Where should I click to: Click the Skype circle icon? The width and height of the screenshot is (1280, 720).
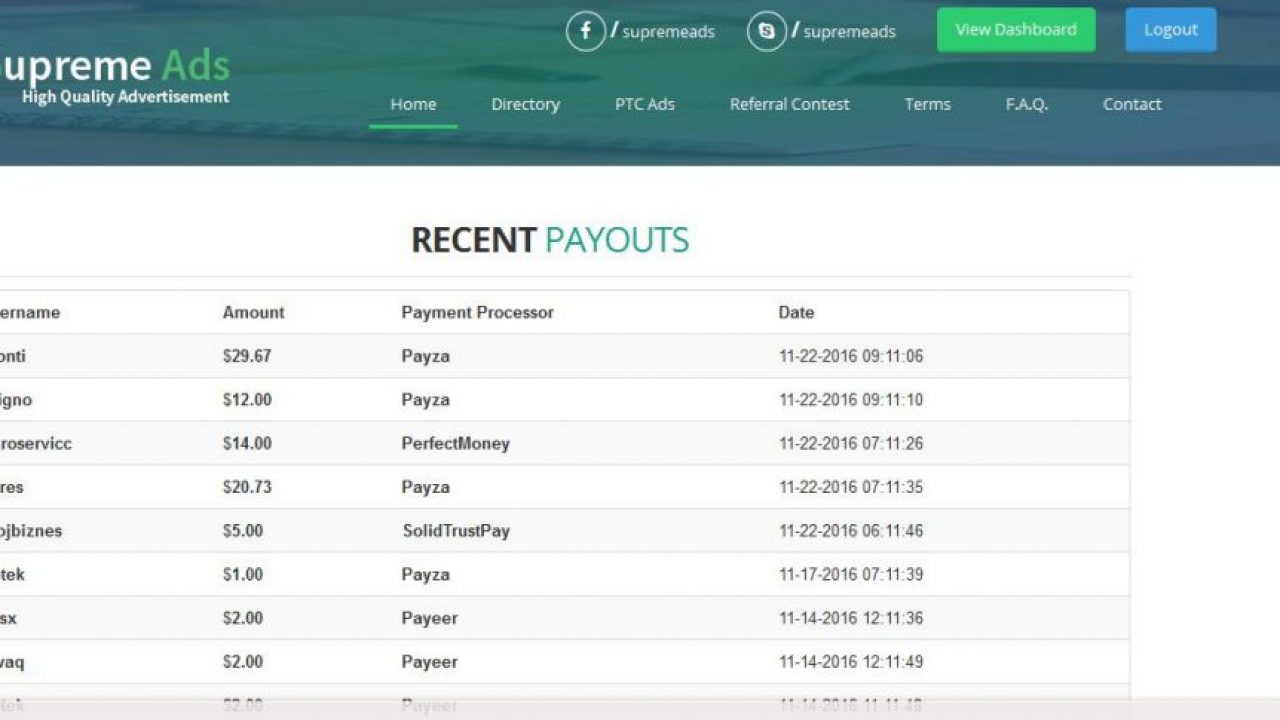pyautogui.click(x=767, y=31)
